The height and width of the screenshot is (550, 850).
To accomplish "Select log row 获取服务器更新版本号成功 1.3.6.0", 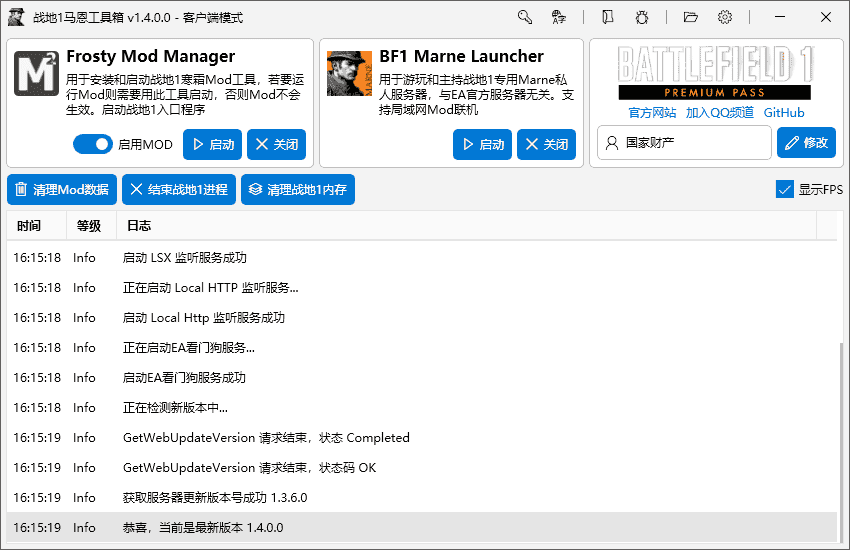I will click(x=422, y=497).
